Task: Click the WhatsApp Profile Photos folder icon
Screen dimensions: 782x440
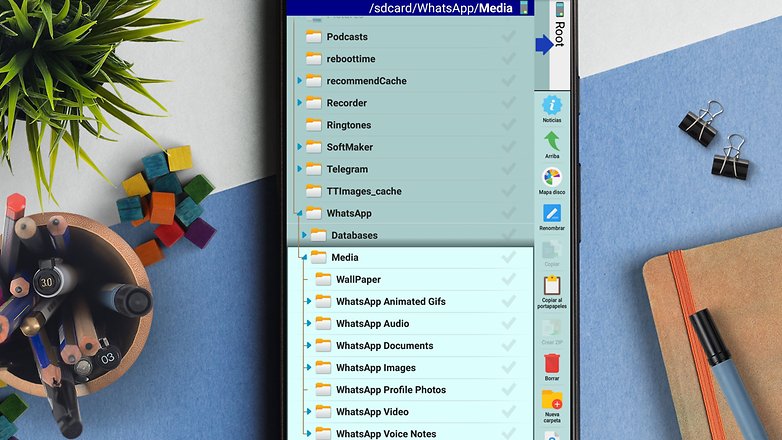Action: tap(323, 390)
